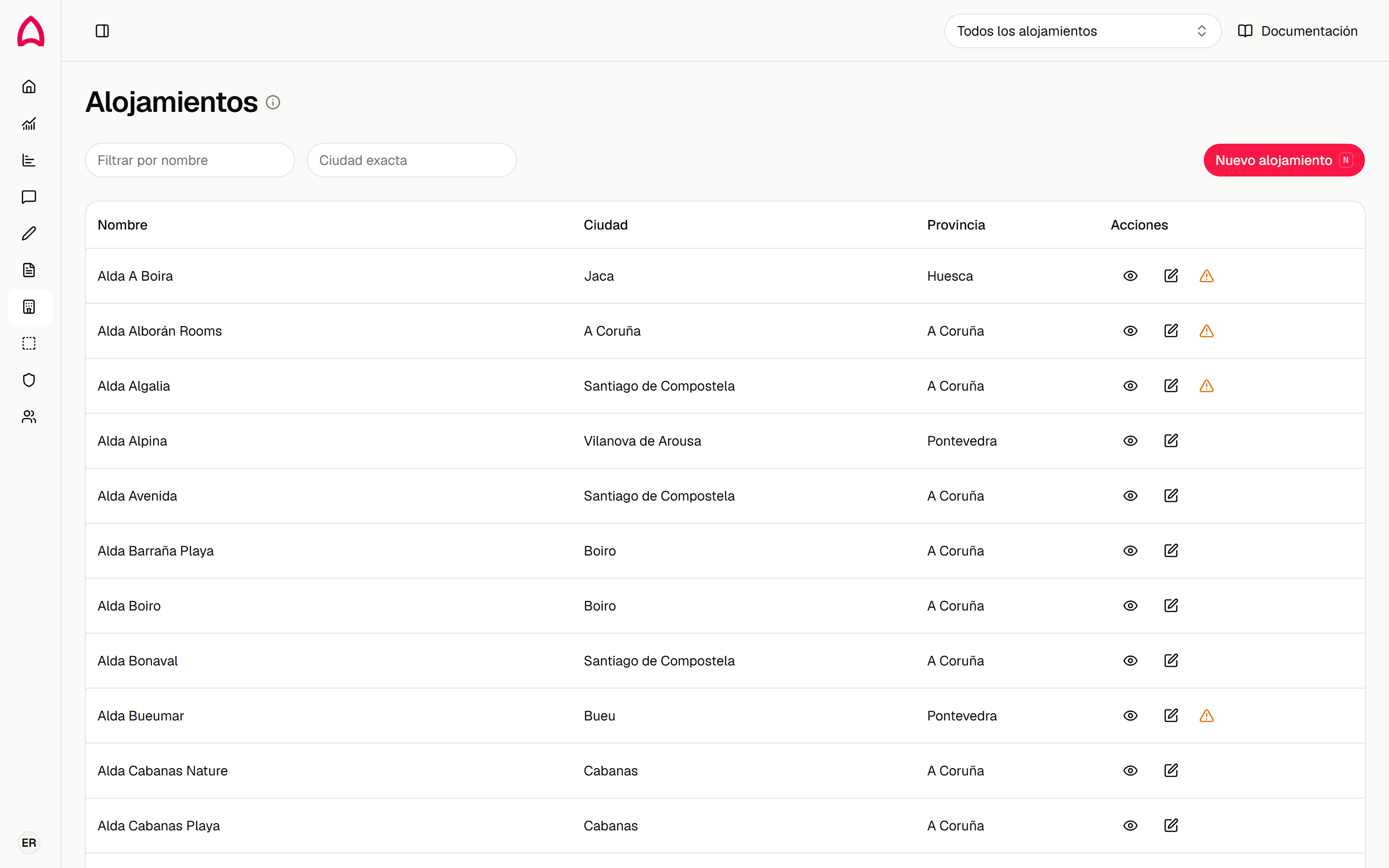The image size is (1389, 868).
Task: Focus the Ciudad exacta field
Action: 411,160
